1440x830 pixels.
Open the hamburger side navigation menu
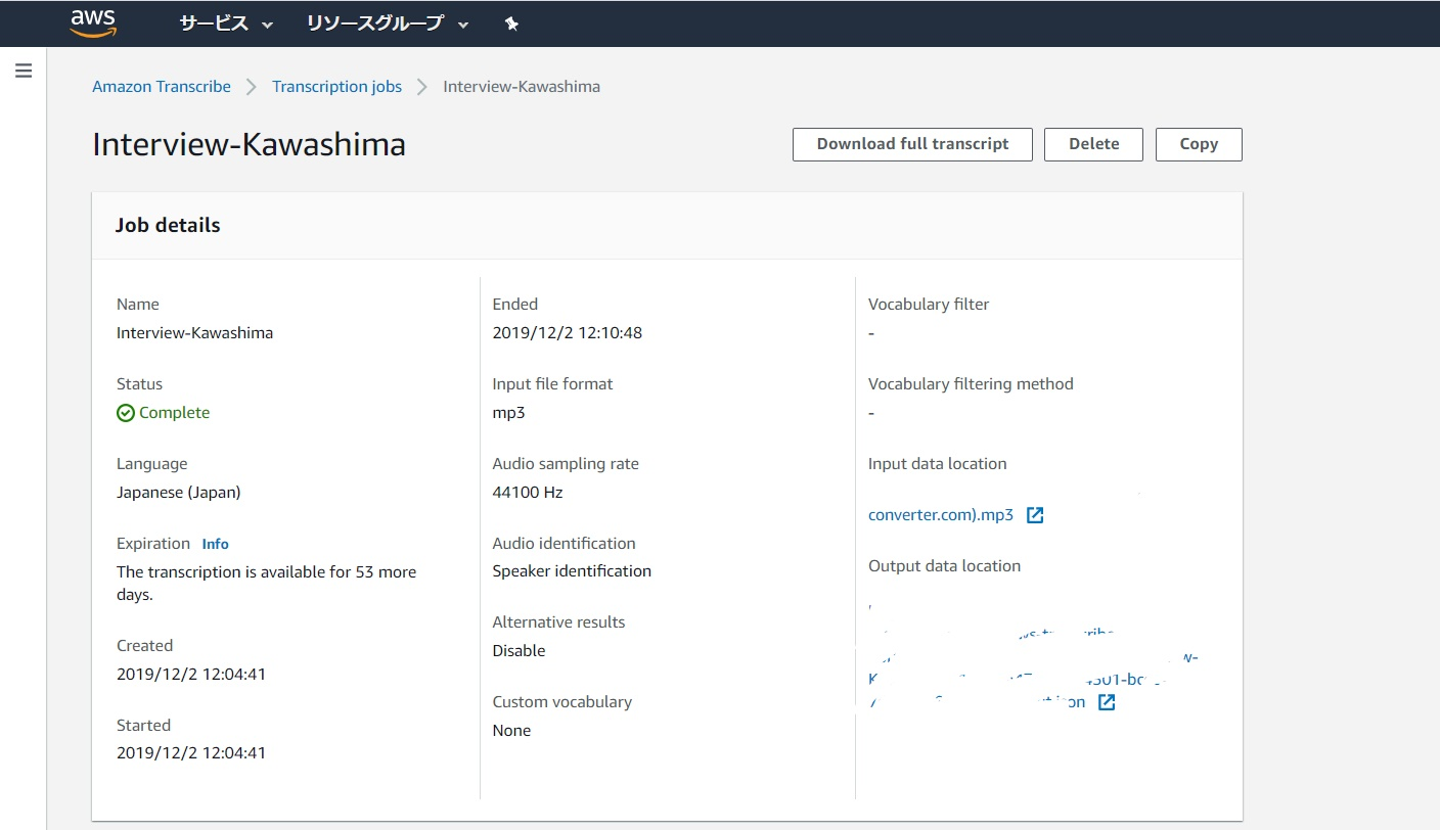click(x=23, y=71)
